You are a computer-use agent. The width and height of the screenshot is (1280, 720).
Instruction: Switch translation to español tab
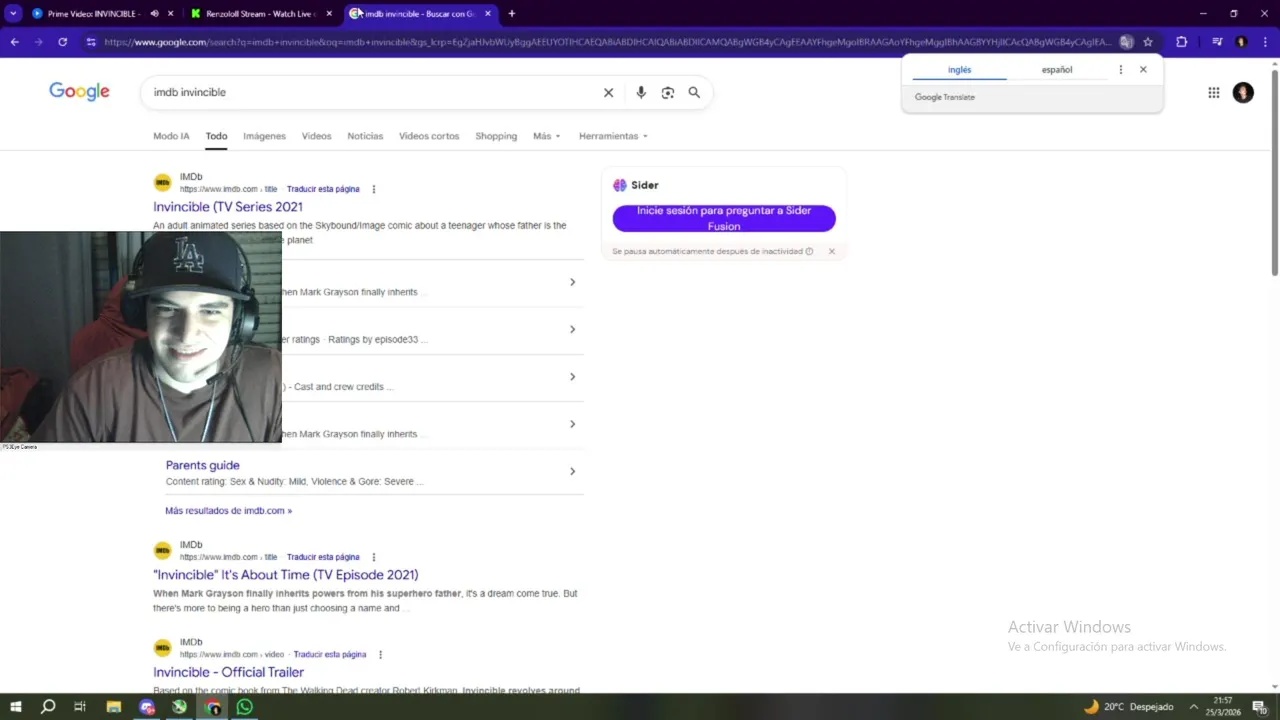(x=1057, y=70)
